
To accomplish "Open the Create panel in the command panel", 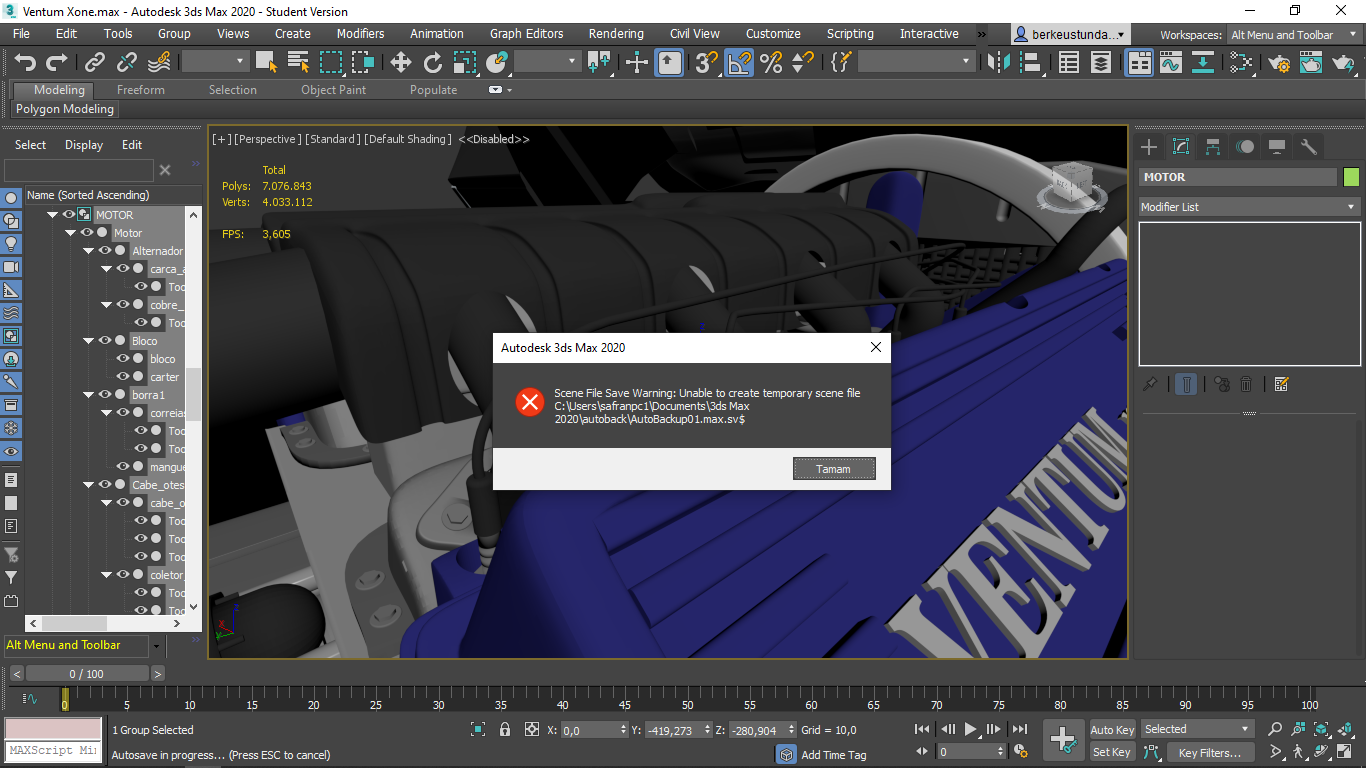I will pos(1148,146).
